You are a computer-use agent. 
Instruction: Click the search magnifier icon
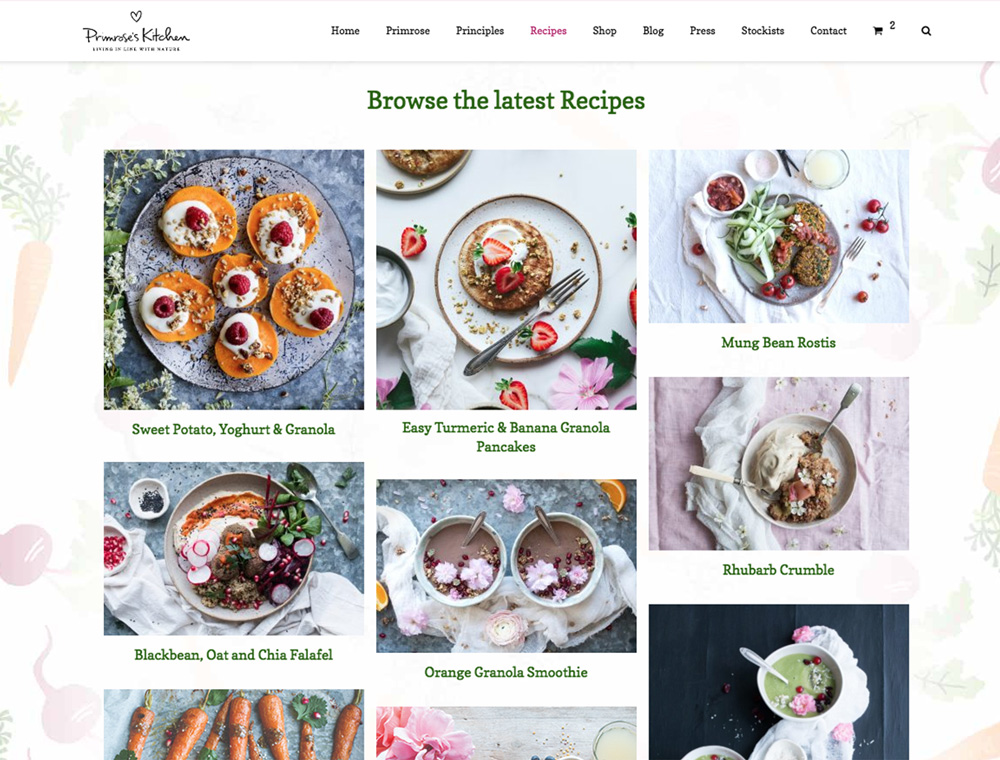click(x=926, y=31)
